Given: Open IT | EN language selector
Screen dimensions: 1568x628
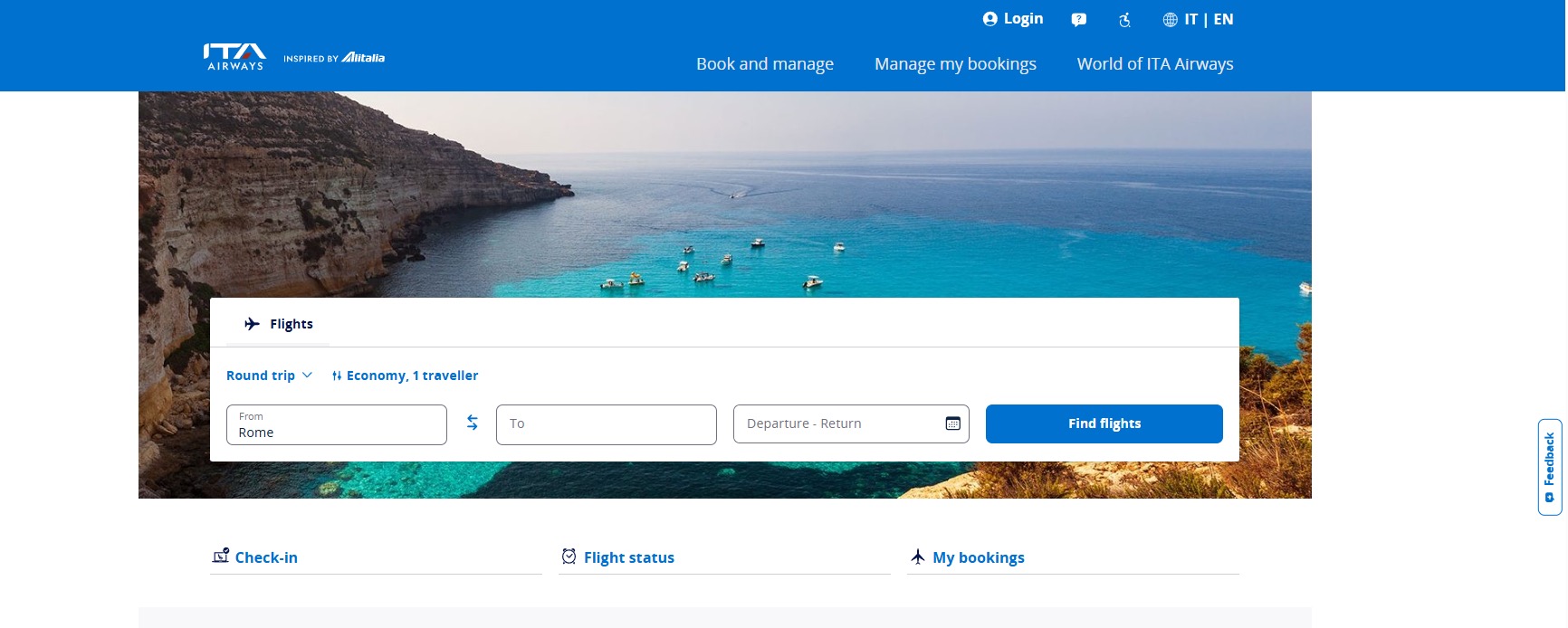Looking at the screenshot, I should (1209, 19).
